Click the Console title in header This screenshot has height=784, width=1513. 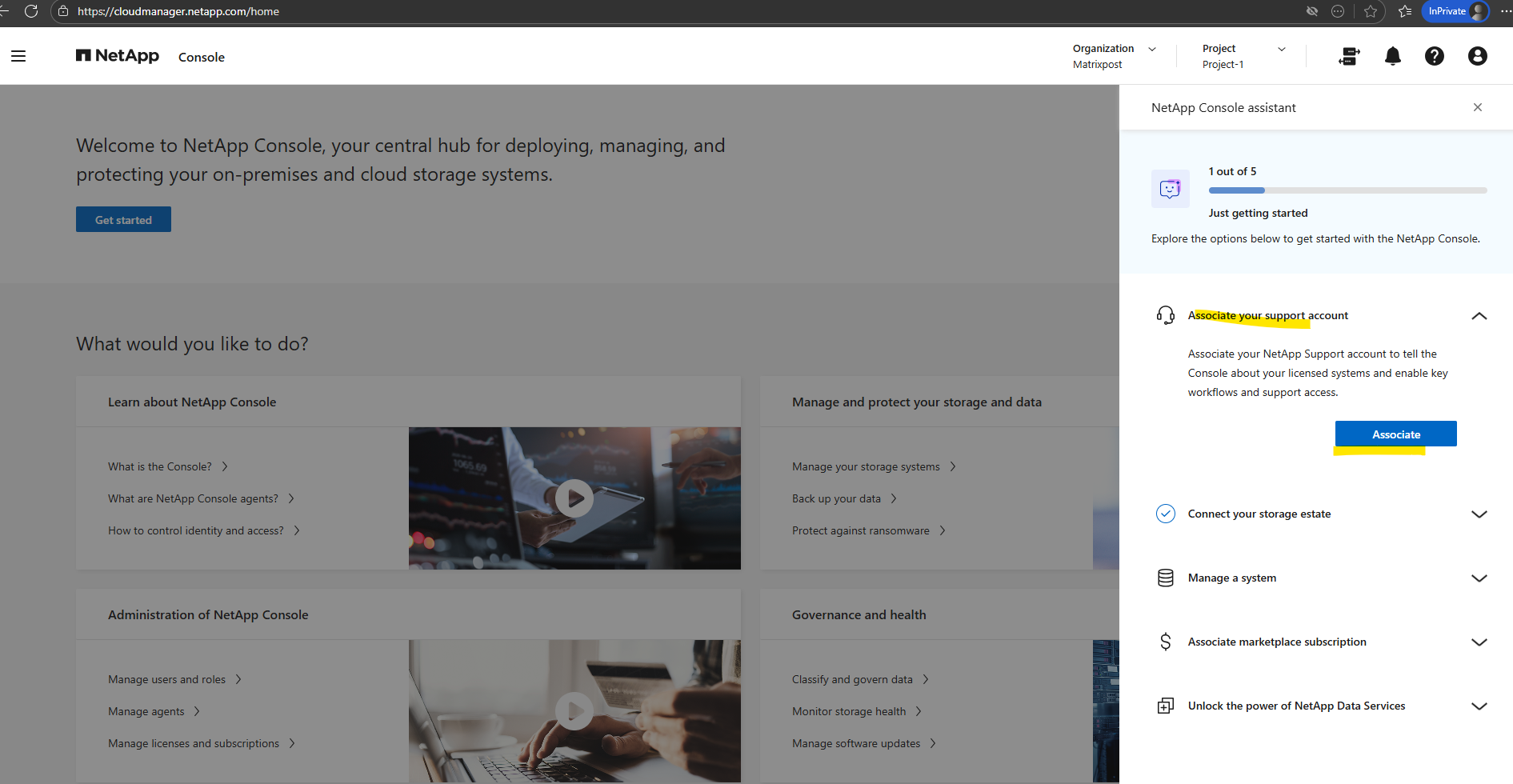click(202, 57)
